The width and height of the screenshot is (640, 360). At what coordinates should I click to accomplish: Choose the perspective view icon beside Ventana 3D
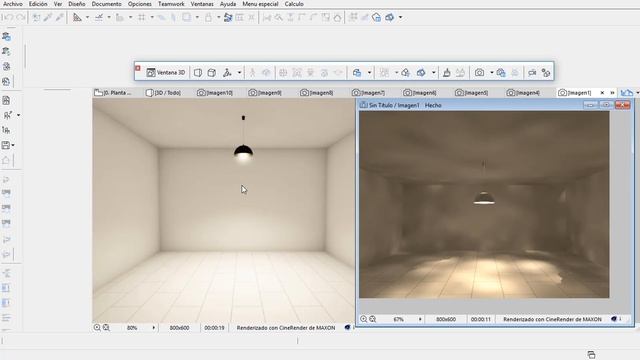pyautogui.click(x=198, y=73)
